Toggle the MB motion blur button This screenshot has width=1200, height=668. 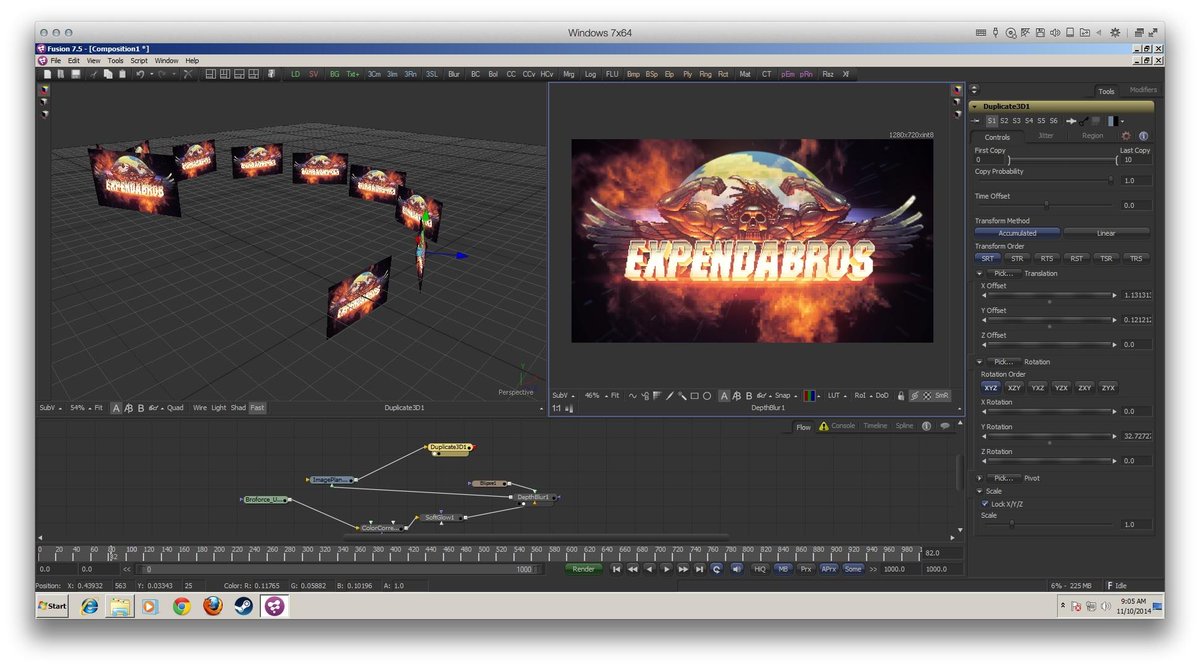click(x=782, y=569)
